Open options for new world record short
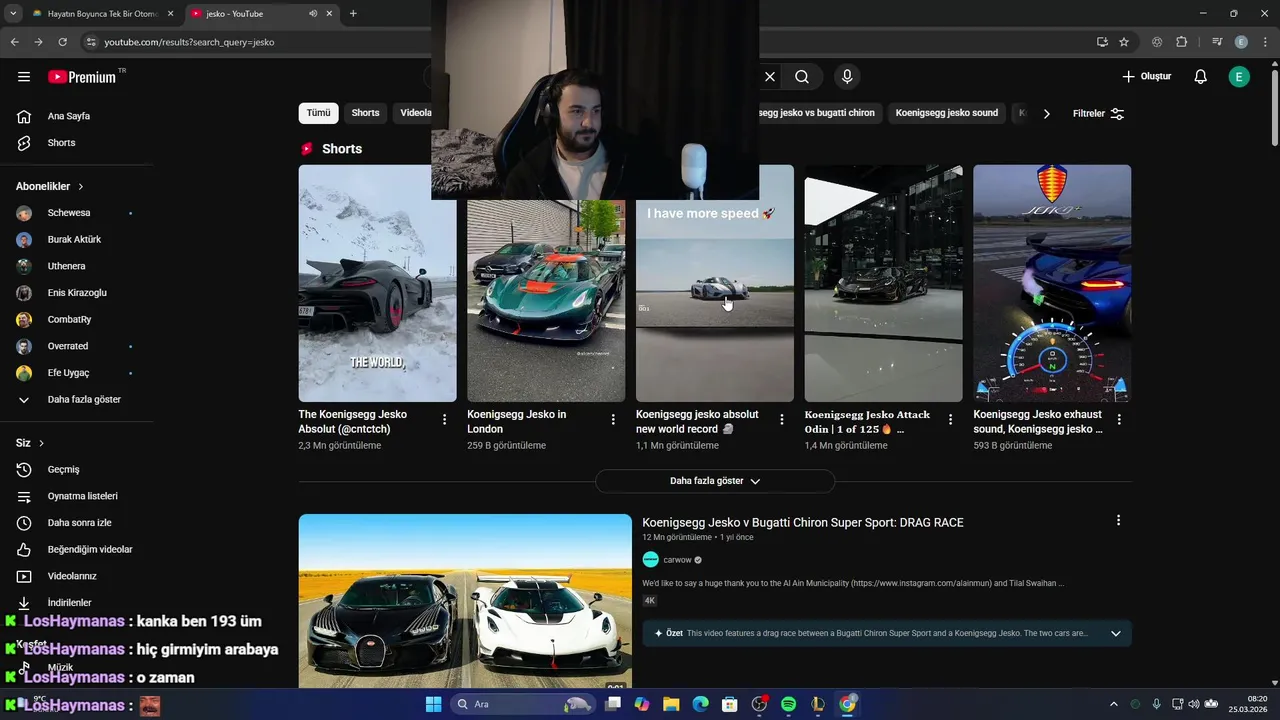The height and width of the screenshot is (720, 1280). 782,420
